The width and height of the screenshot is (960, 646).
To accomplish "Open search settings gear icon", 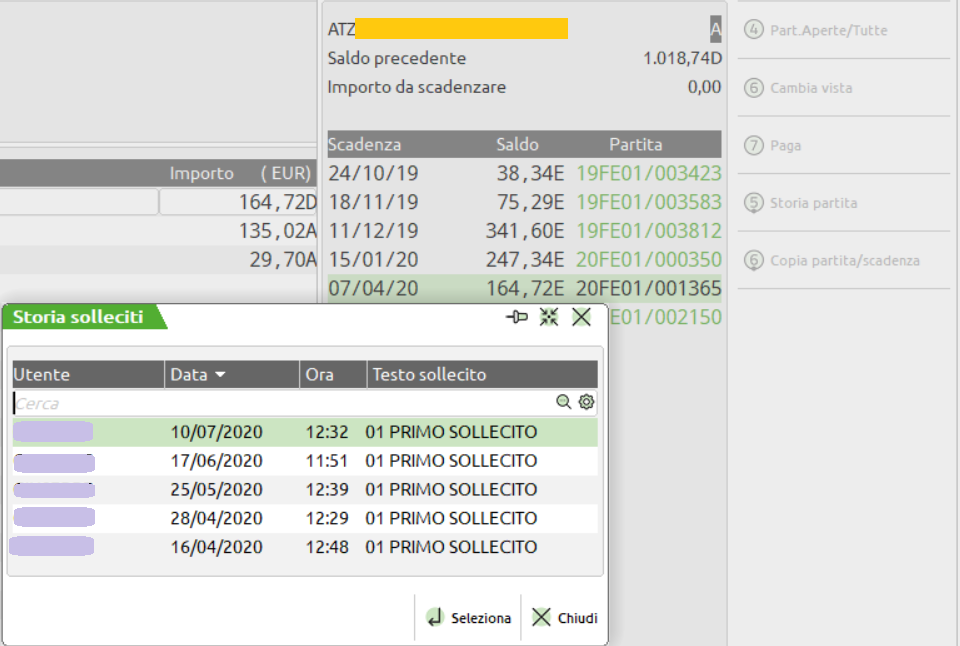I will click(x=586, y=402).
